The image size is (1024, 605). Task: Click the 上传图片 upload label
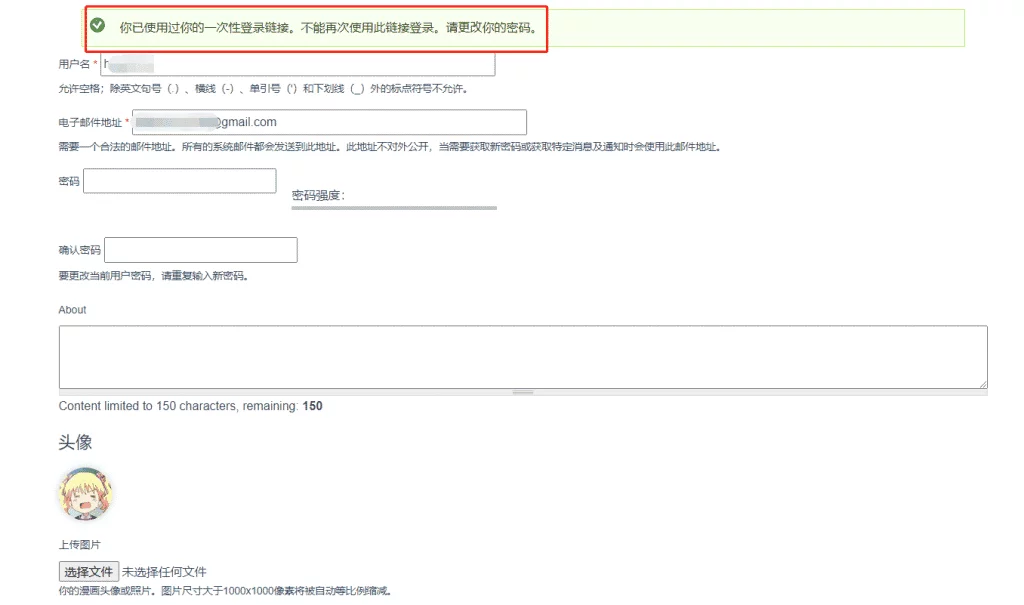pyautogui.click(x=80, y=545)
